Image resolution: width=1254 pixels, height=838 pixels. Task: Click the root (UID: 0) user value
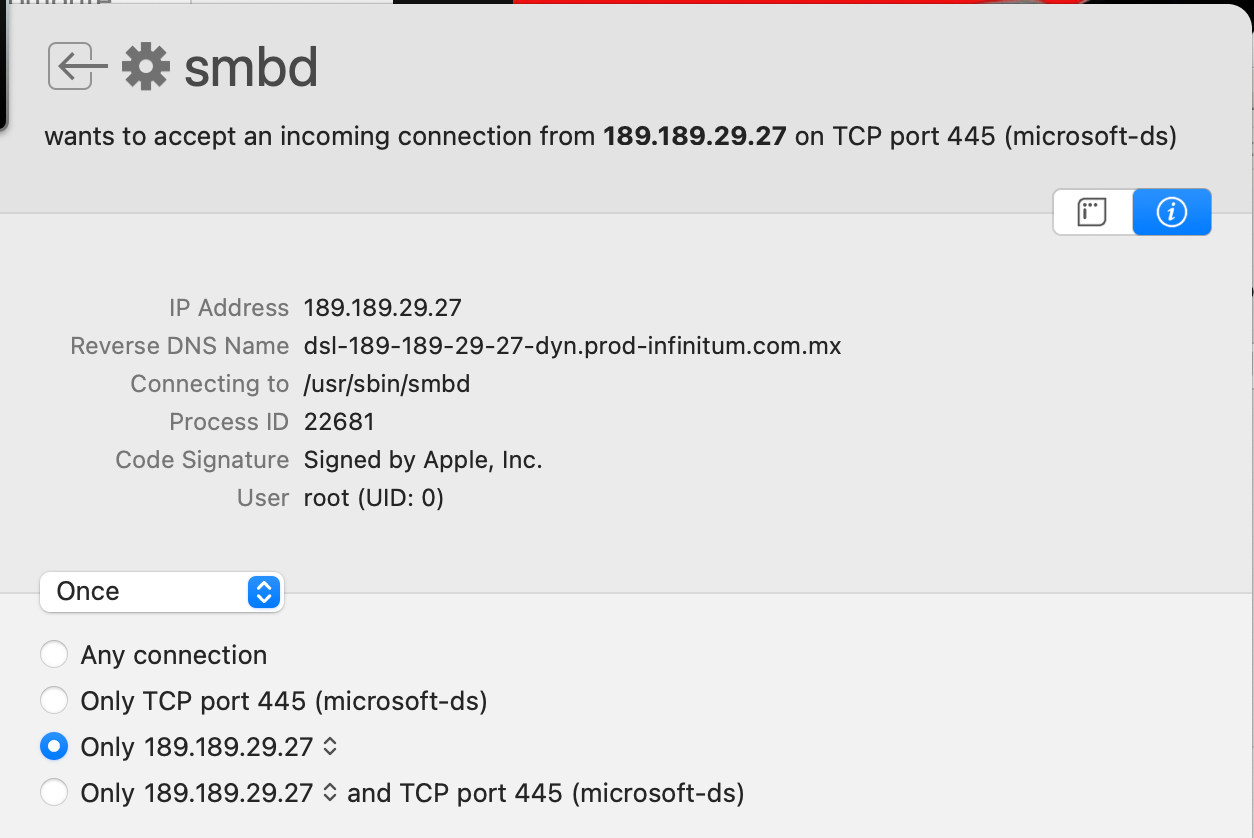[373, 498]
